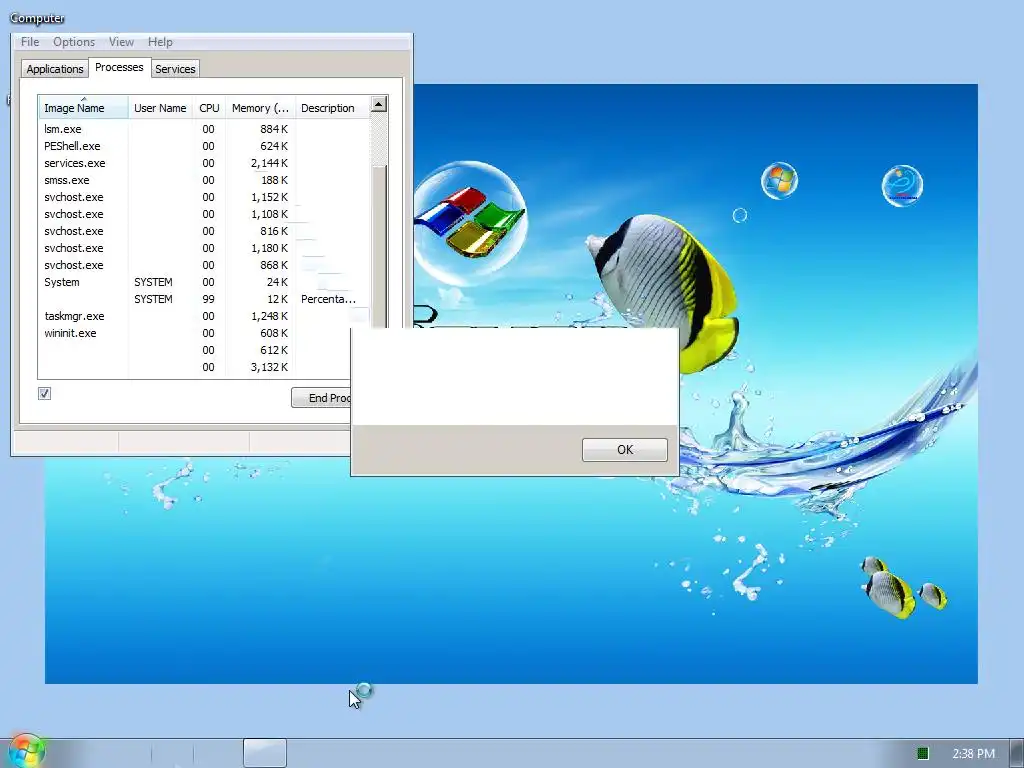Viewport: 1024px width, 768px height.
Task: Switch to the Services tab
Action: tap(175, 69)
